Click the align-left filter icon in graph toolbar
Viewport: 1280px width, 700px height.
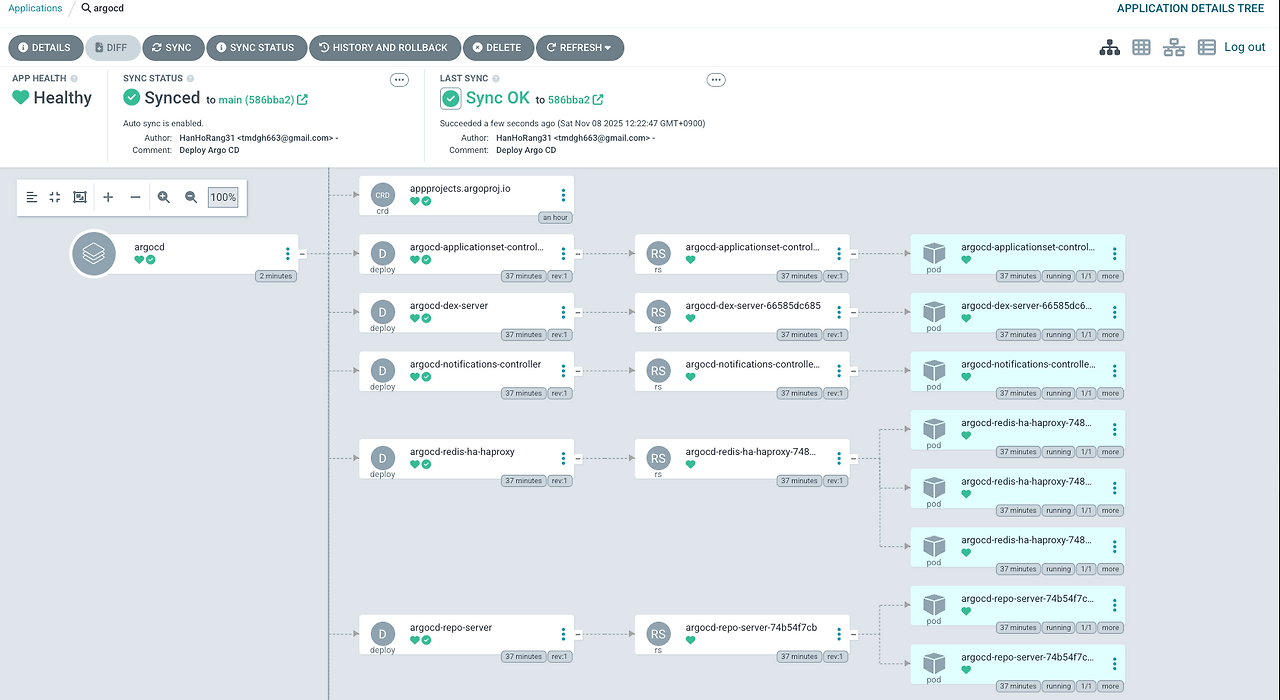(32, 197)
